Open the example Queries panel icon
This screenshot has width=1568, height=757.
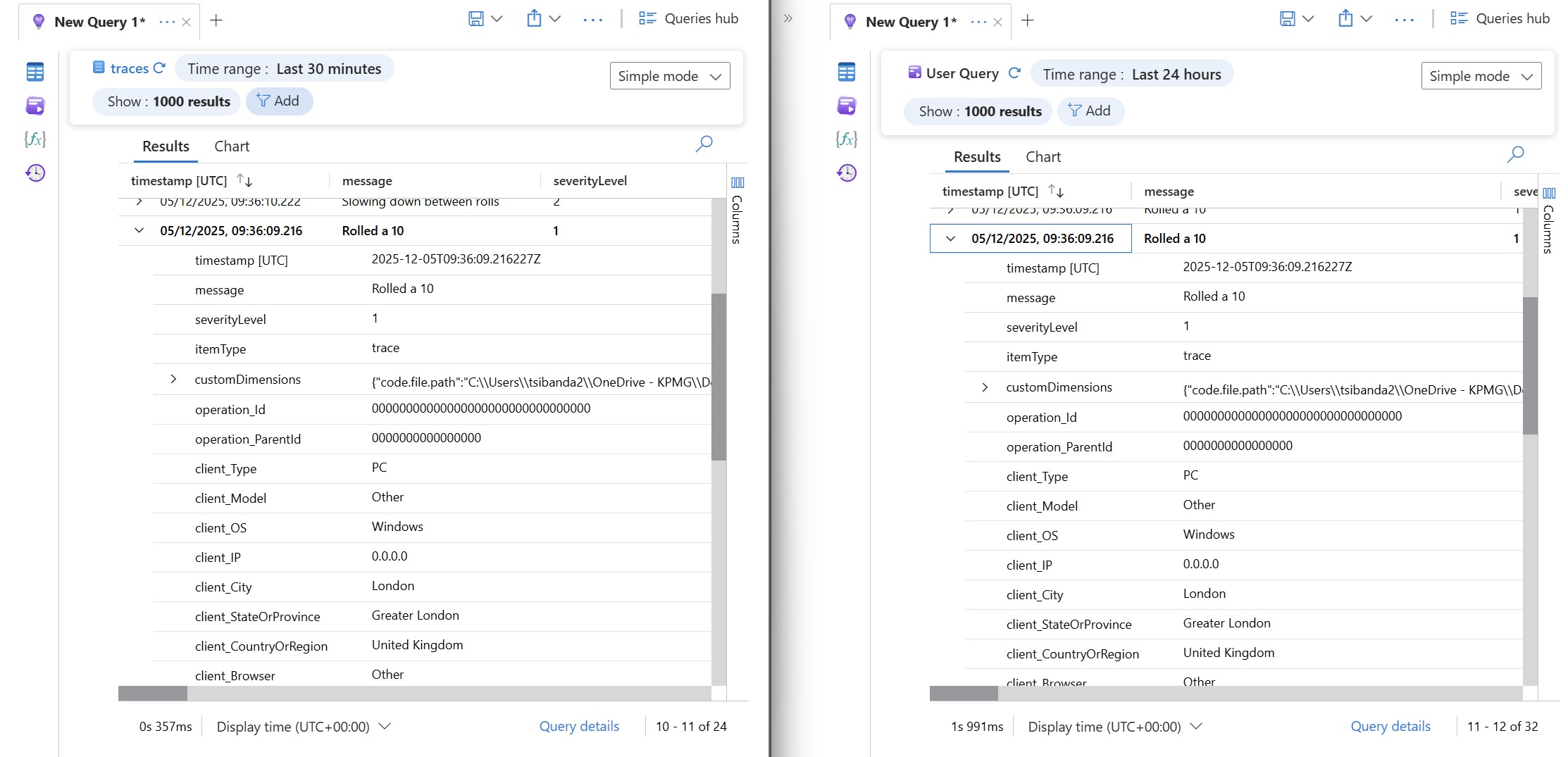(35, 106)
